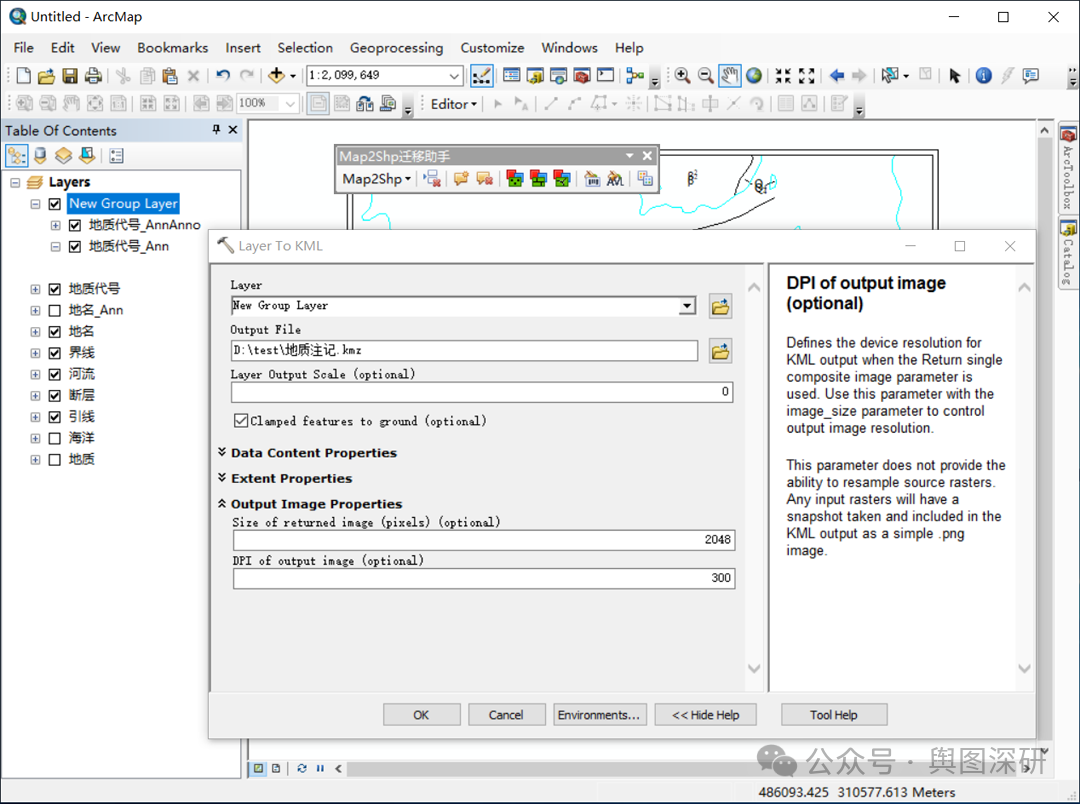1080x804 pixels.
Task: Click the Full Extent globe icon
Action: tap(754, 76)
